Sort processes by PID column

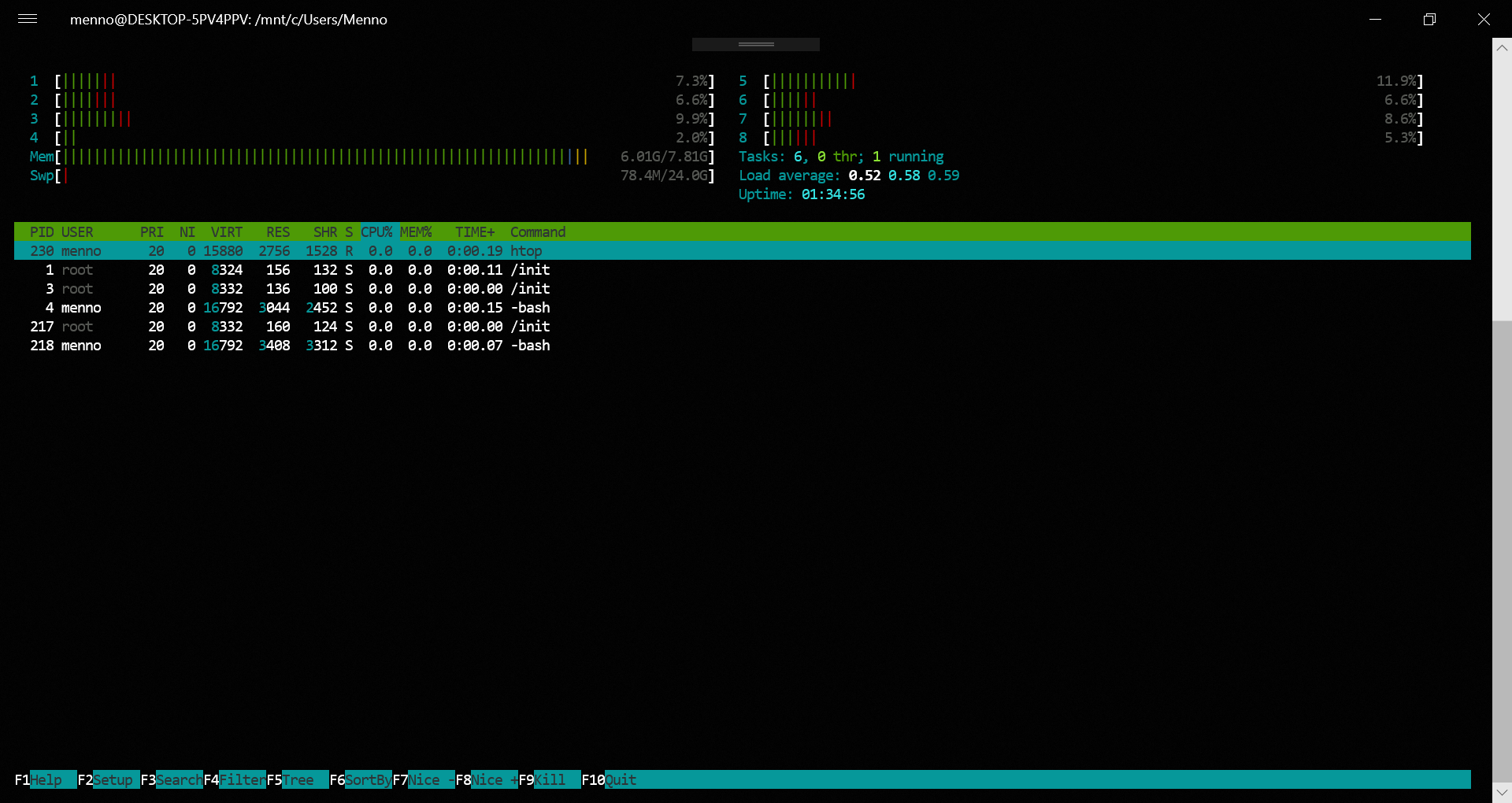coord(41,231)
